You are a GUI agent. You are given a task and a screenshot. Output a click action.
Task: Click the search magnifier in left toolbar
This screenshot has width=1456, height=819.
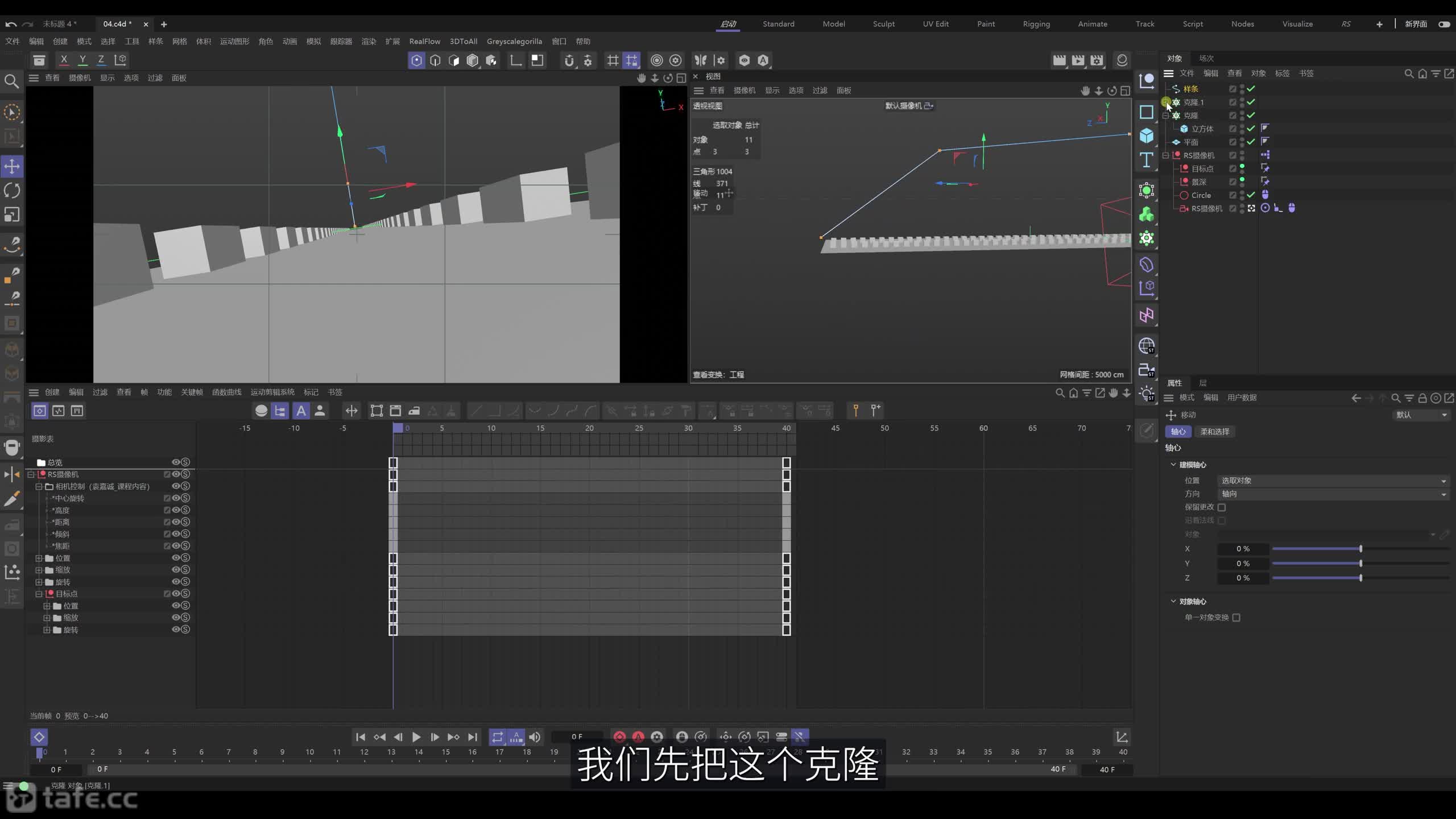coord(11,81)
